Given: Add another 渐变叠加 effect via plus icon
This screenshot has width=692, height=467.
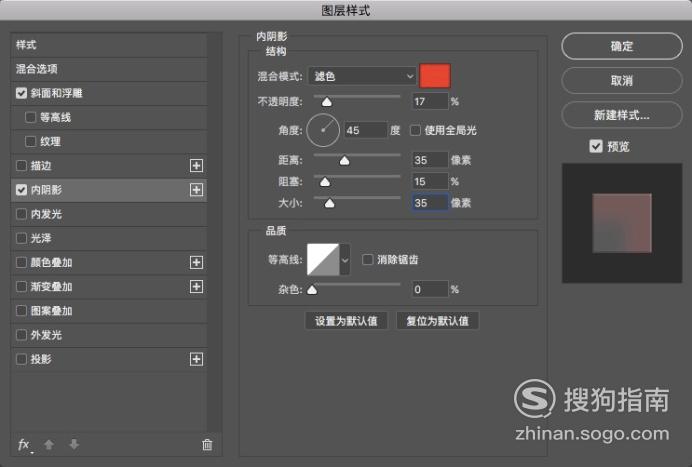Looking at the screenshot, I should tap(196, 286).
